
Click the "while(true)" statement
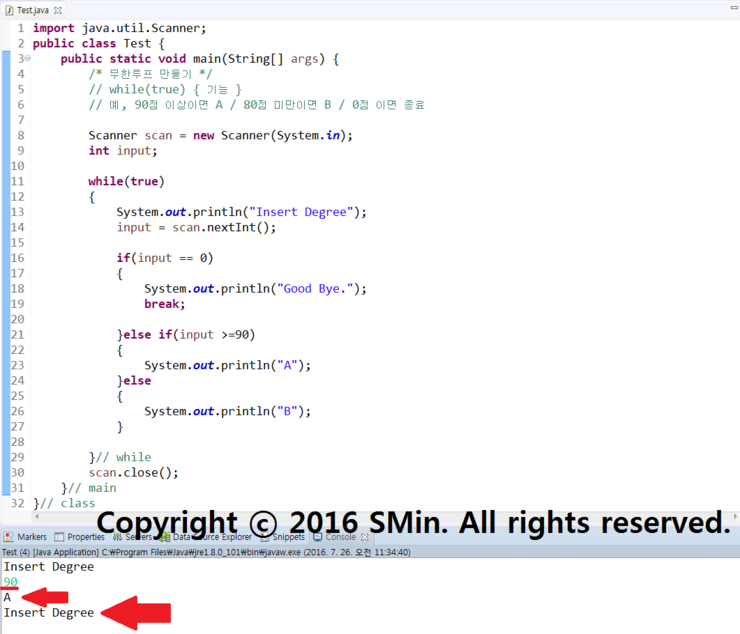[x=126, y=181]
